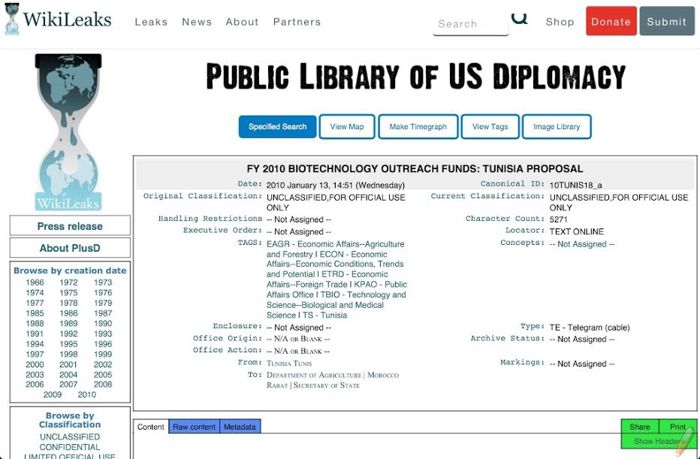Open the News menu item
700x459 pixels.
[x=197, y=22]
